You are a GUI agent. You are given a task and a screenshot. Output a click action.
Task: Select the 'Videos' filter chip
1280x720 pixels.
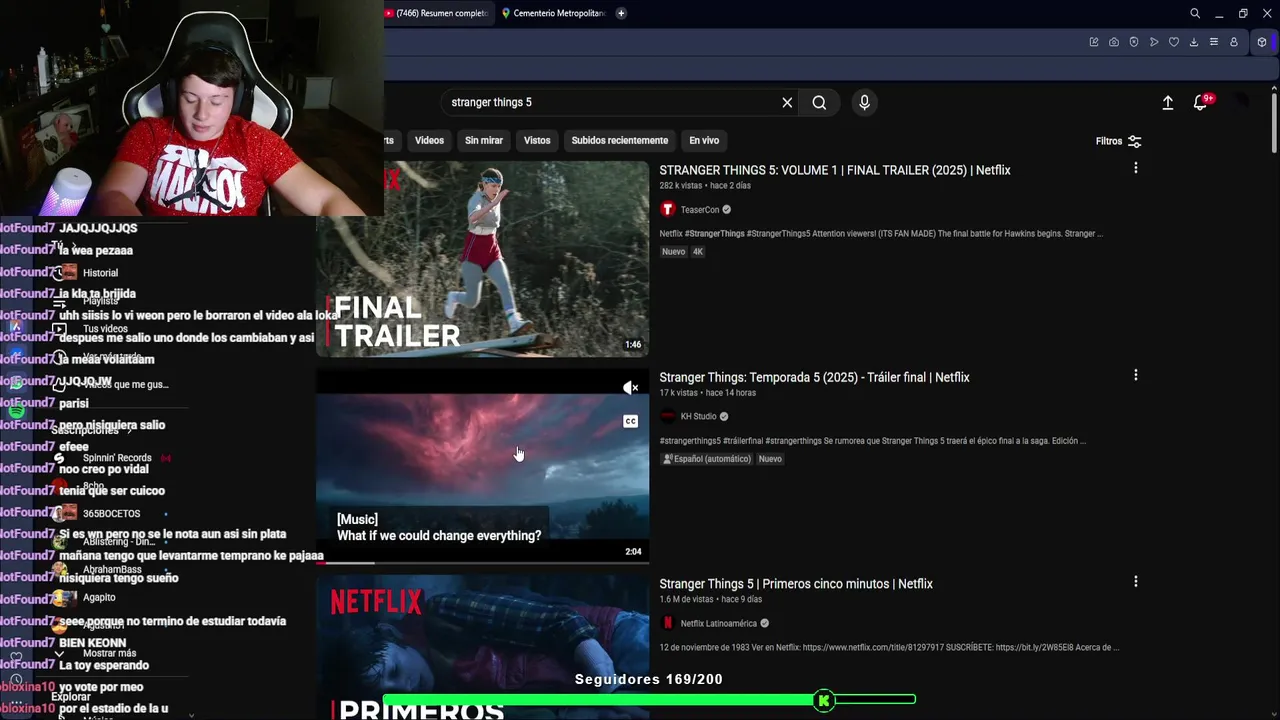pos(429,140)
